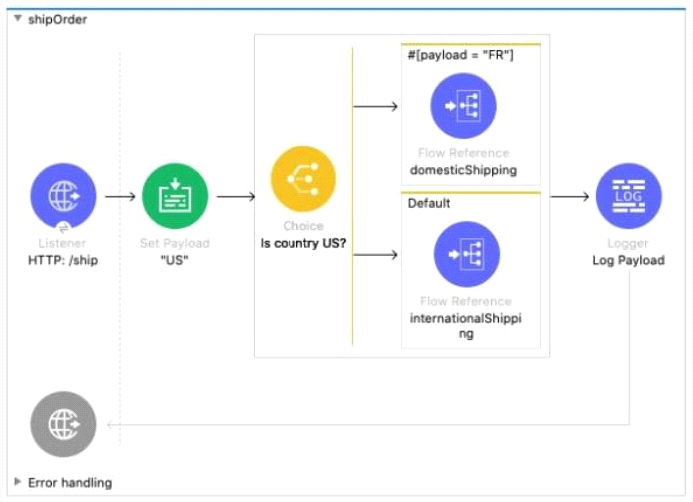Select the domesticShipping Flow Reference icon
Image resolution: width=693 pixels, height=502 pixels.
point(464,106)
